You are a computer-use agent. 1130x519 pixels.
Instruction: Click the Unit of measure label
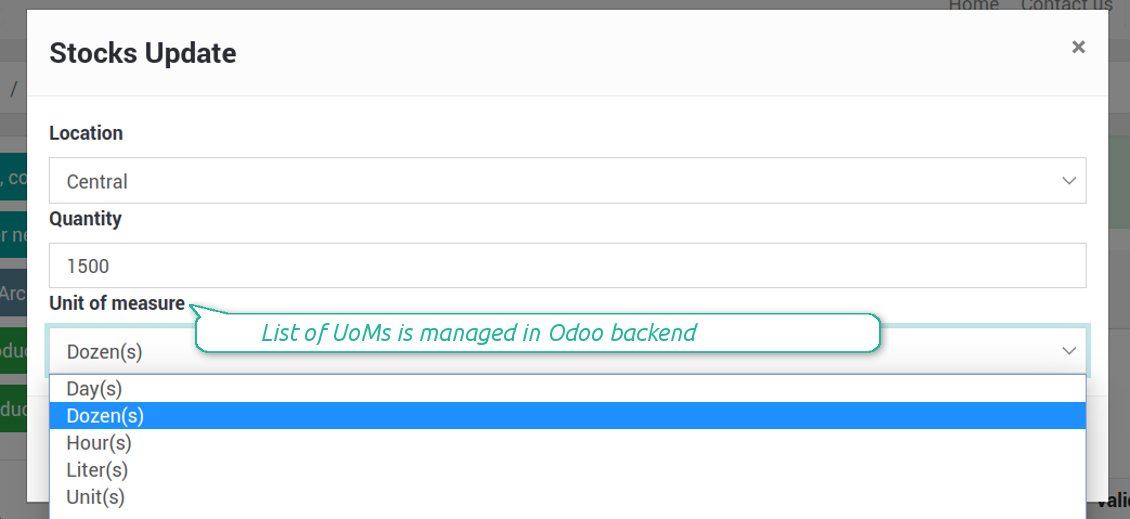(117, 303)
